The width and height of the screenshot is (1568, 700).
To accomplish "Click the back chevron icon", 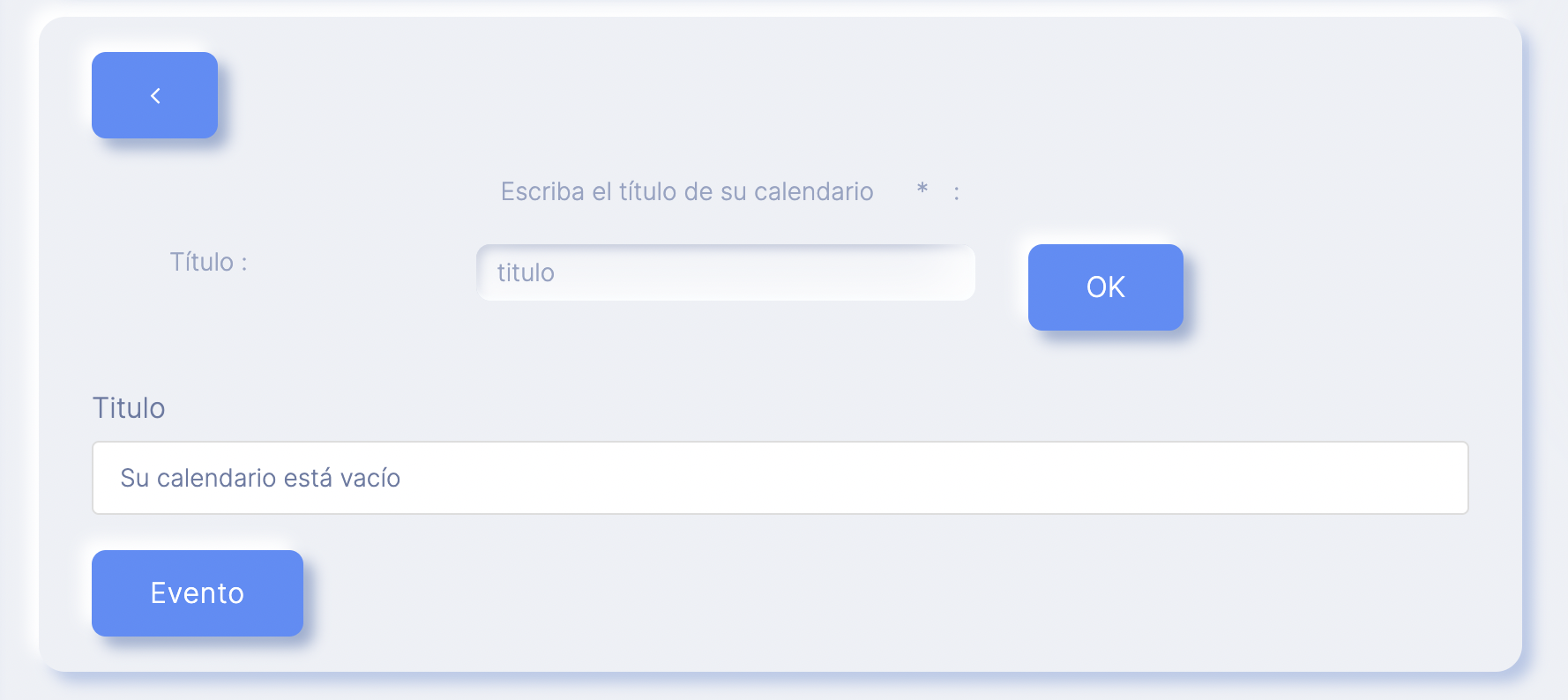I will [x=155, y=95].
